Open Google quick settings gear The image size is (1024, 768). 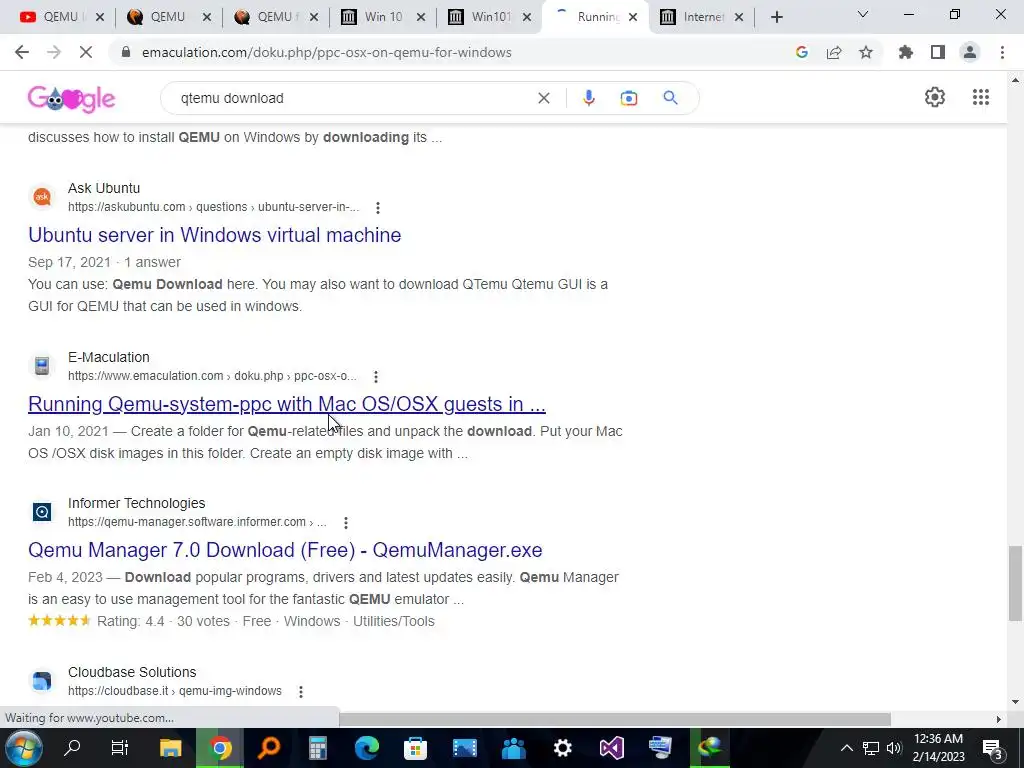tap(935, 97)
